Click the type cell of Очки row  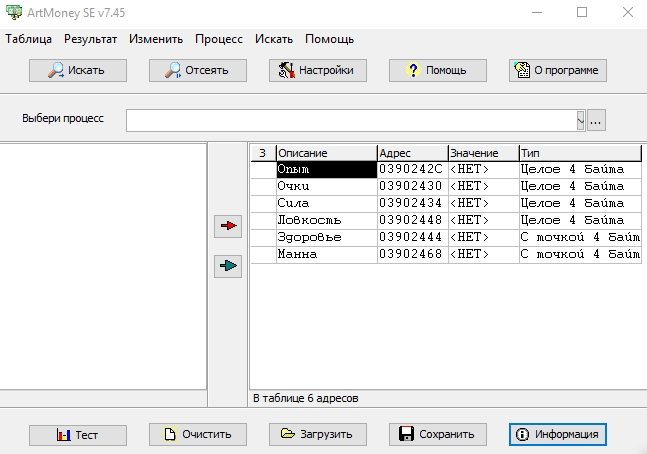pyautogui.click(x=580, y=187)
